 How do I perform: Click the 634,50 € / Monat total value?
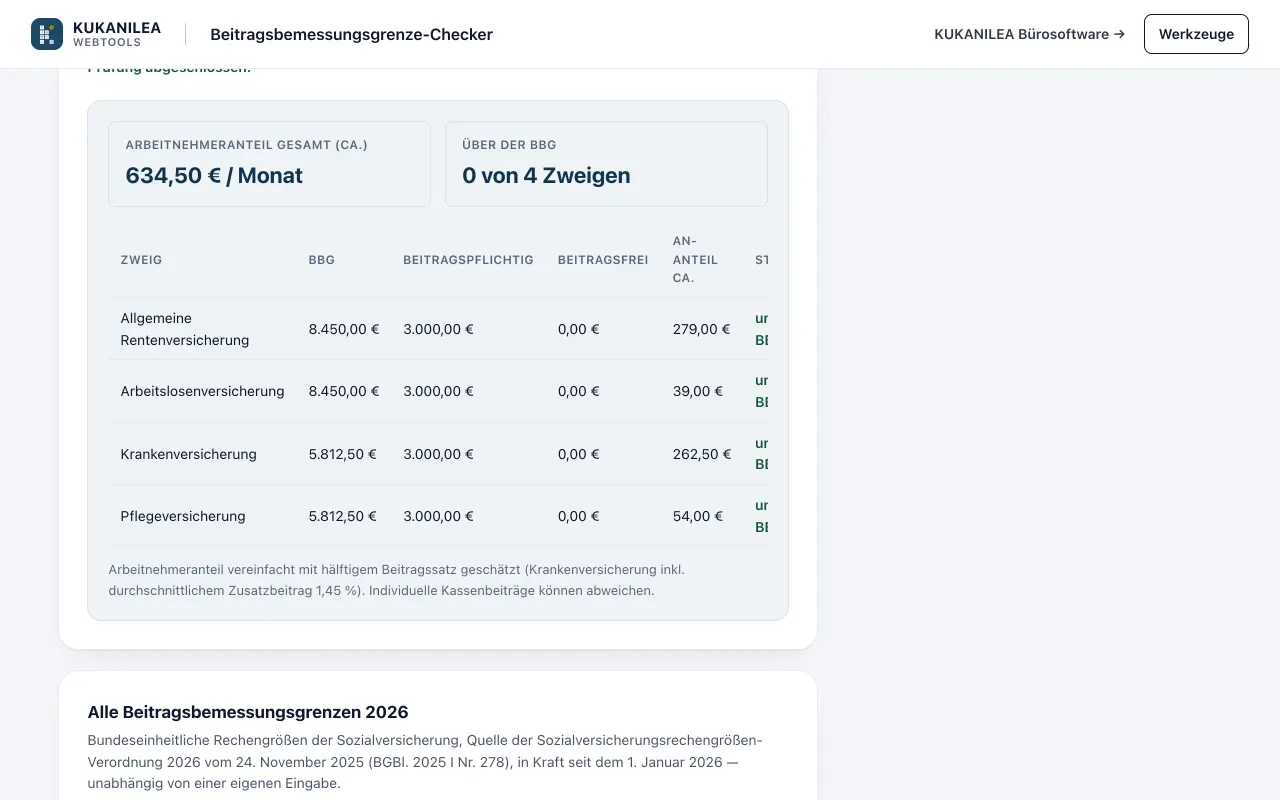[214, 175]
